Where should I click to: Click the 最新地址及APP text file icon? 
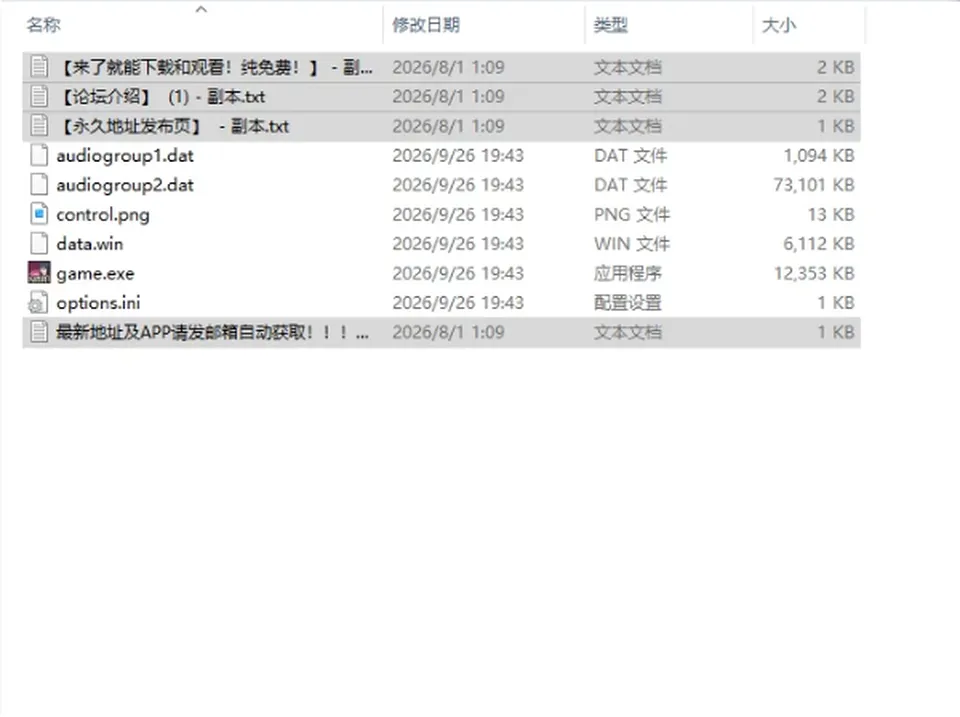(x=39, y=332)
